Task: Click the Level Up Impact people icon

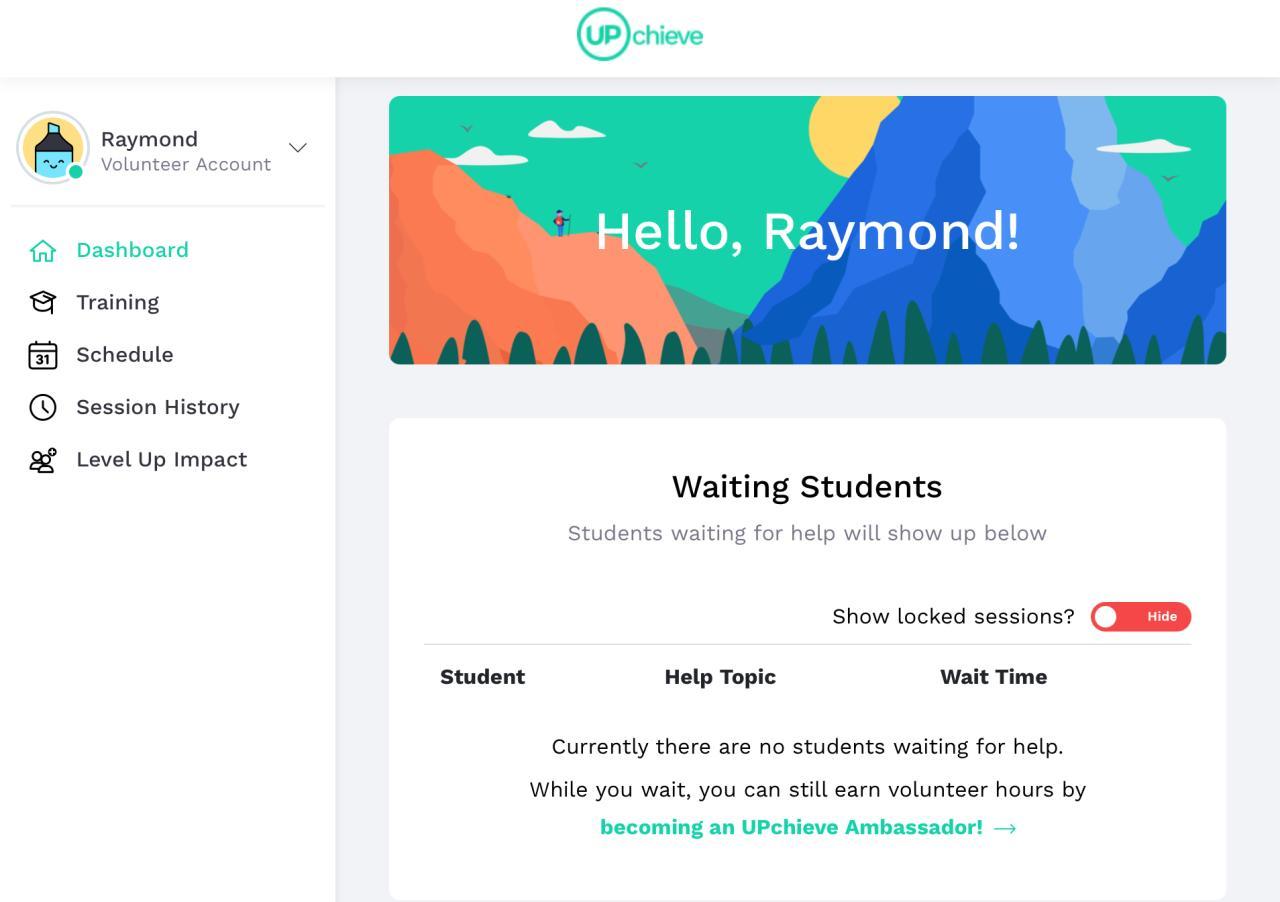Action: coord(43,460)
